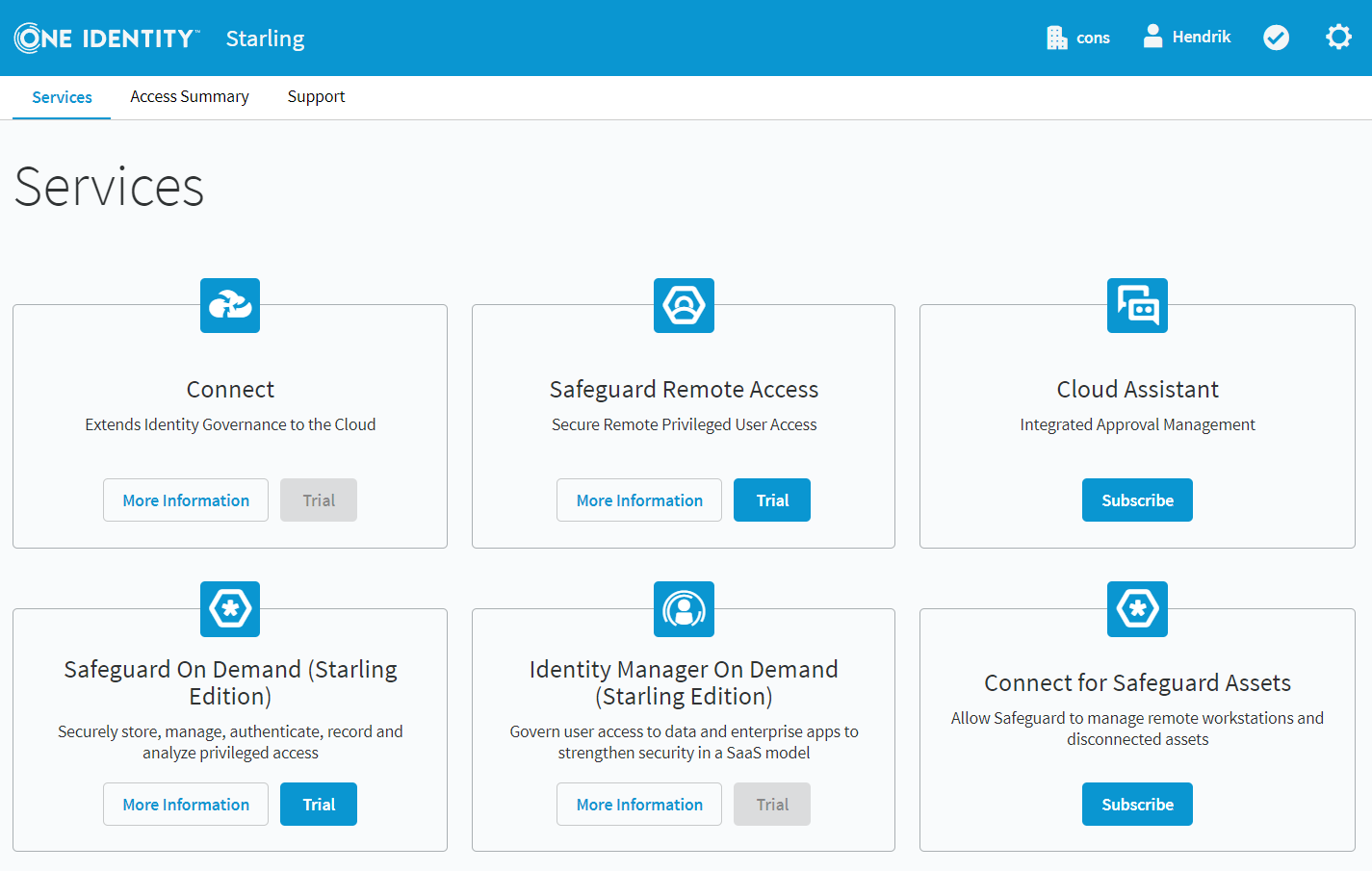Click the Hendrik user profile icon
Viewport: 1372px width, 871px height.
1152,37
